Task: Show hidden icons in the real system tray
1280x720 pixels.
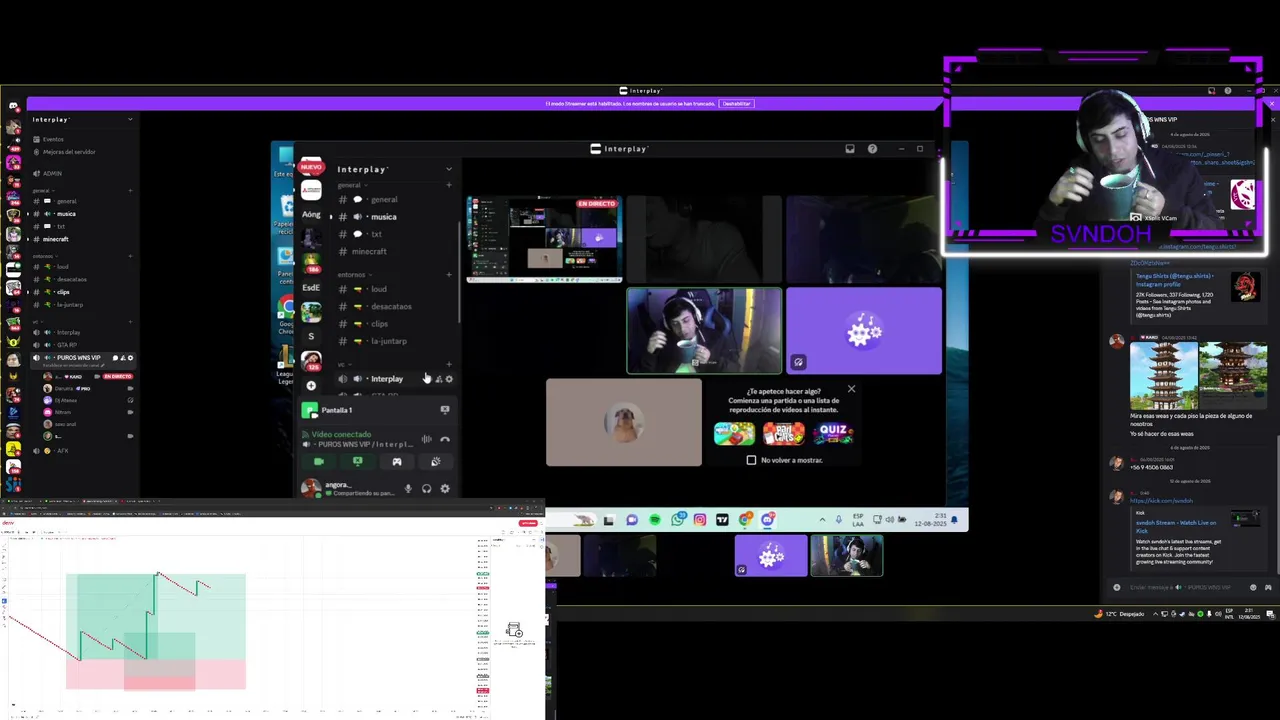Action: (x=1156, y=614)
